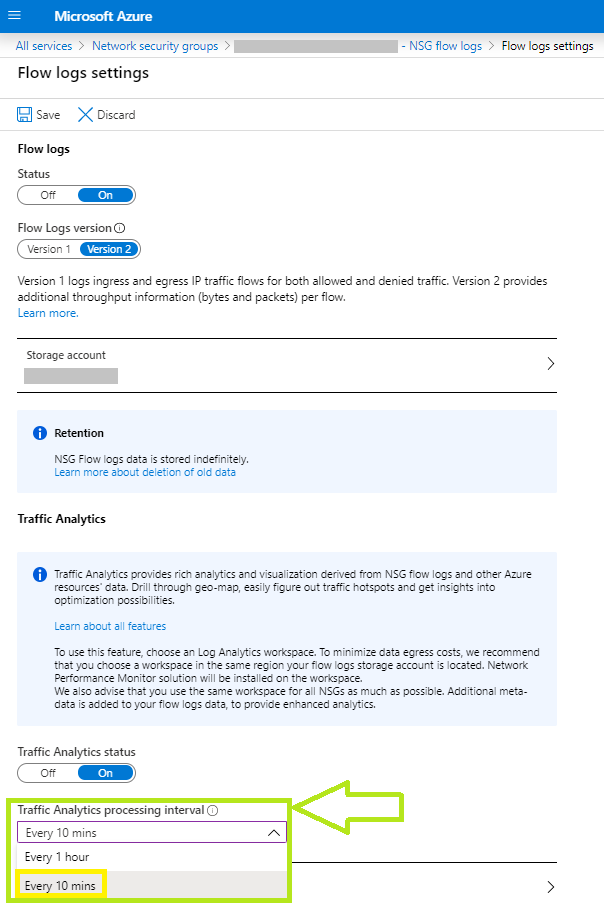Open Learn more about deletion of old data
The height and width of the screenshot is (903, 604).
145,472
